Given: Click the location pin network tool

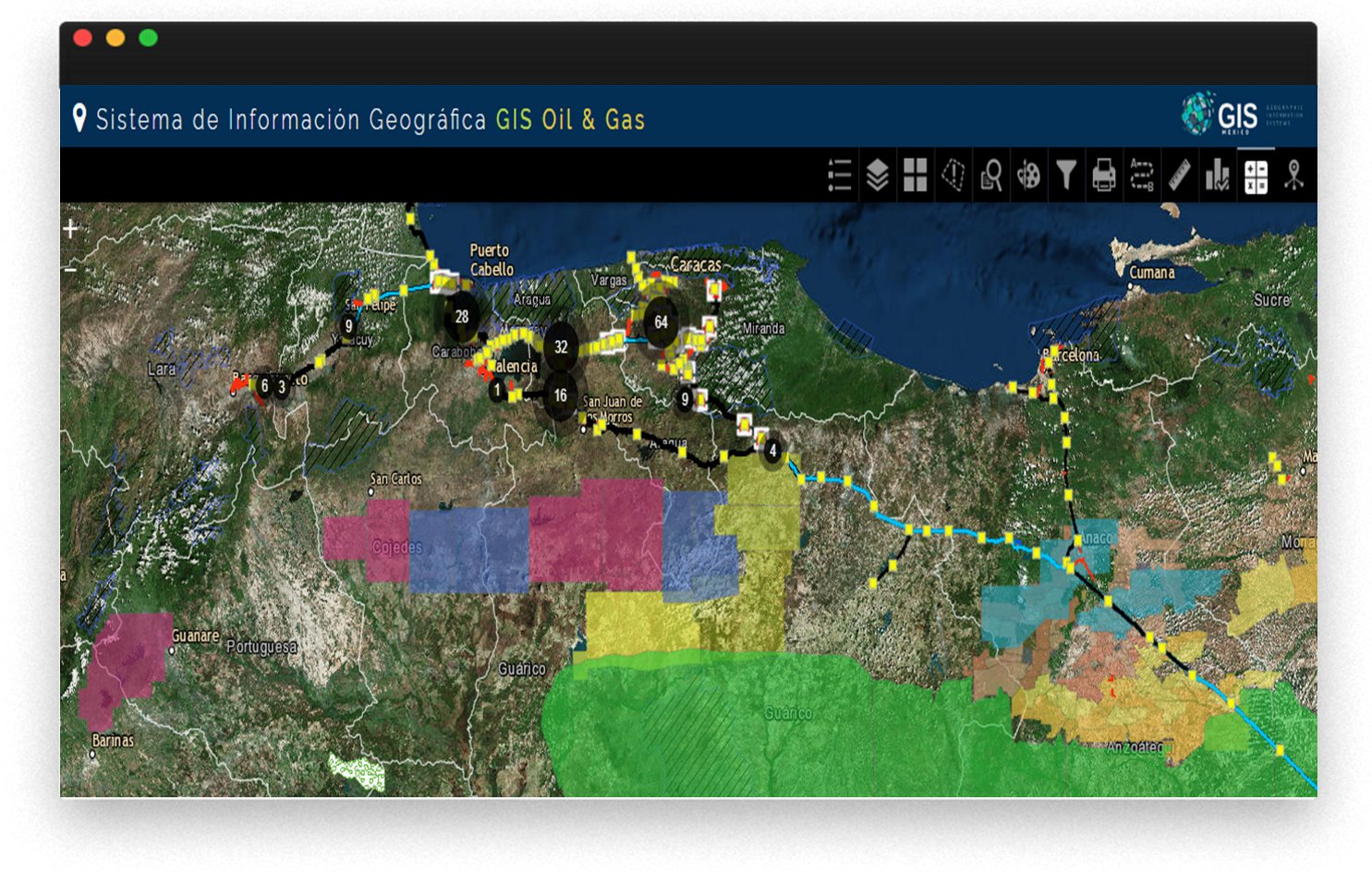Looking at the screenshot, I should [x=1293, y=175].
